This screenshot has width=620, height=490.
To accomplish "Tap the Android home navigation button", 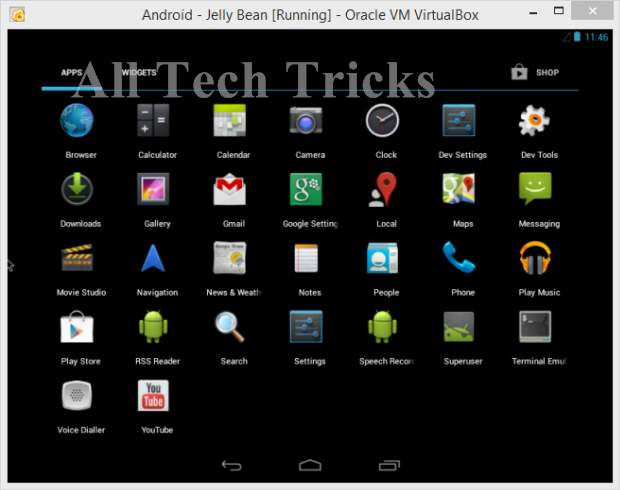I will pos(310,465).
